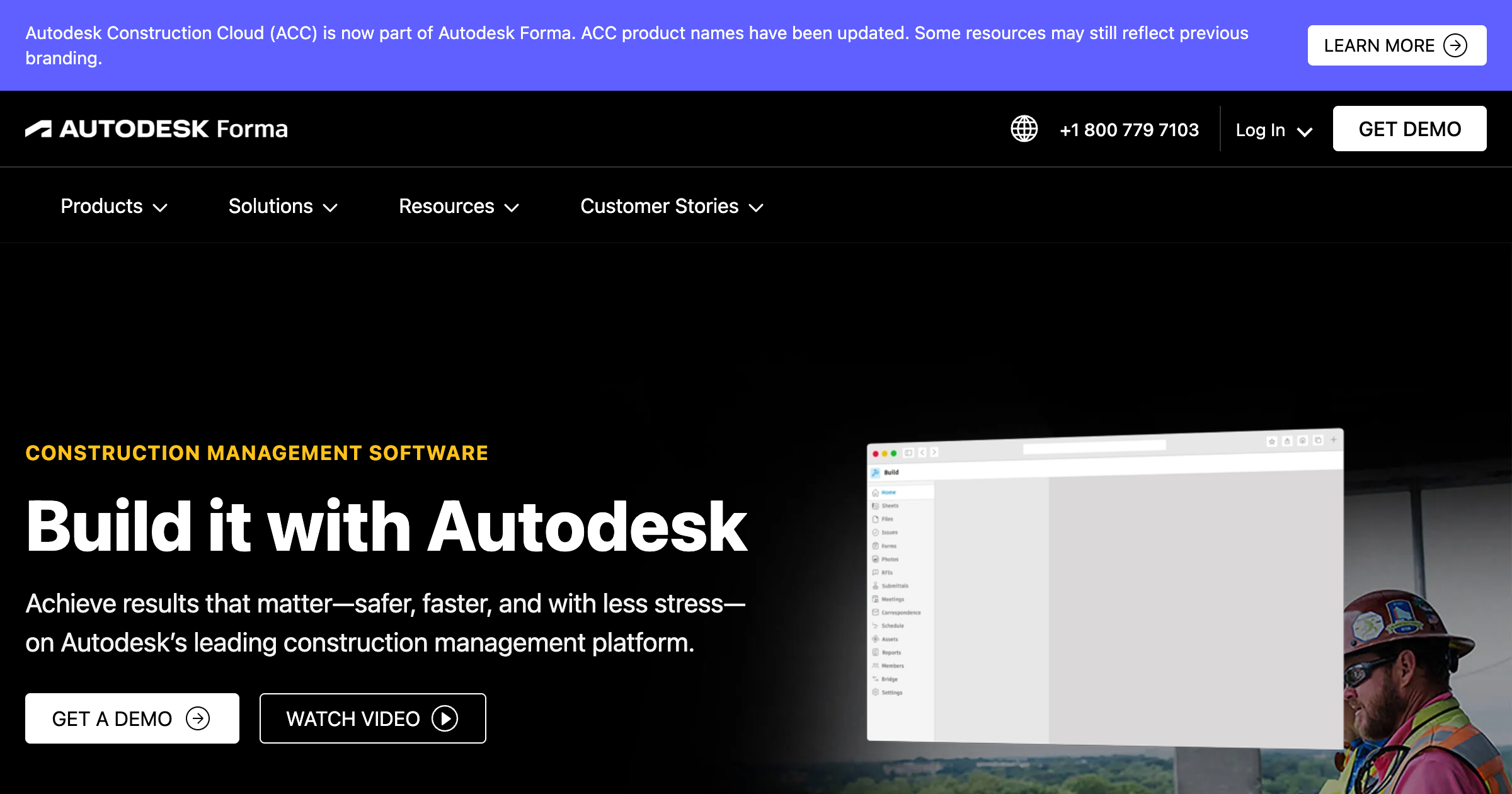Click the GET A DEMO hero button
The image size is (1512, 794).
132,718
